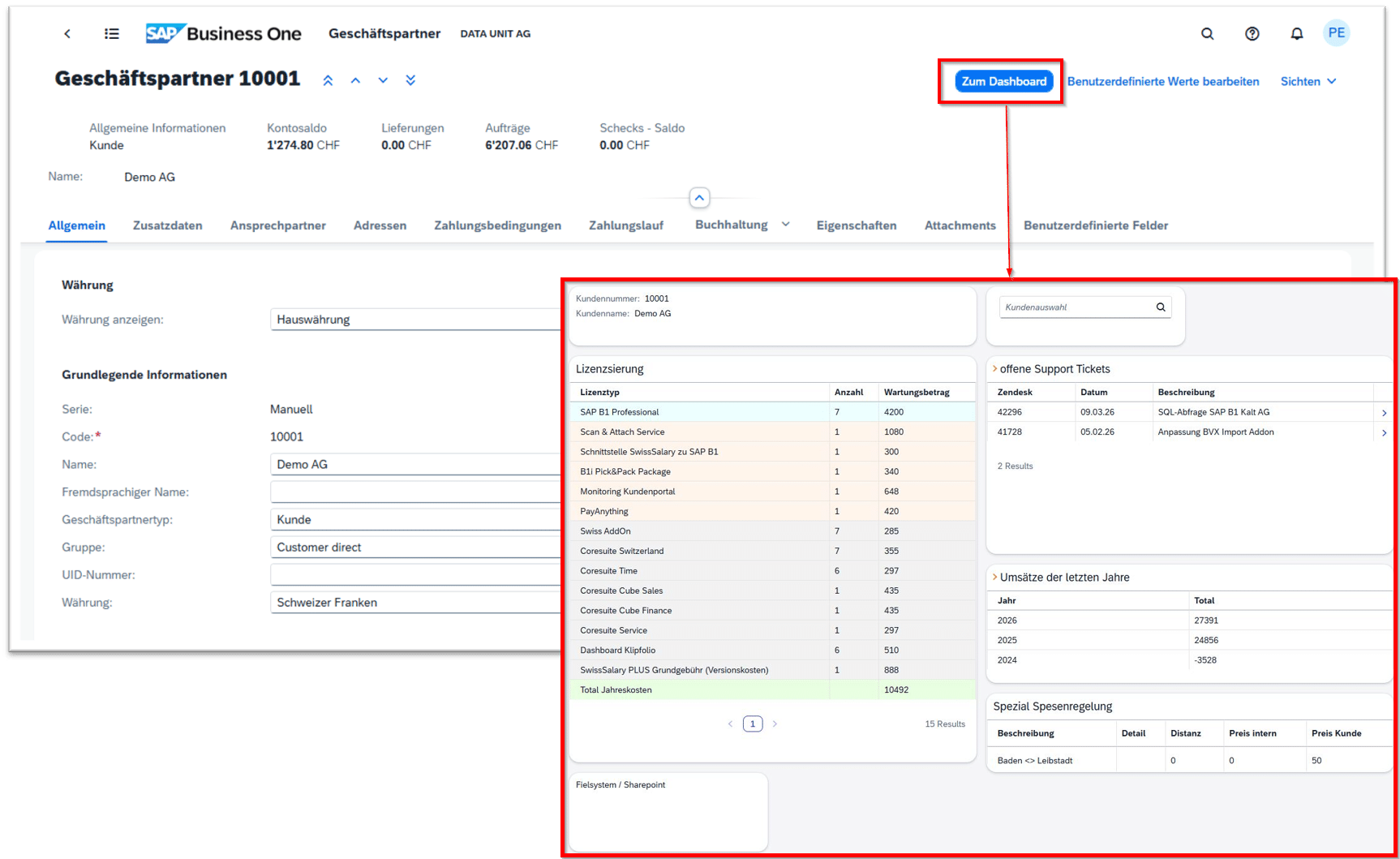Go to previous record with single up arrow
The height and width of the screenshot is (859, 1400).
tap(355, 80)
